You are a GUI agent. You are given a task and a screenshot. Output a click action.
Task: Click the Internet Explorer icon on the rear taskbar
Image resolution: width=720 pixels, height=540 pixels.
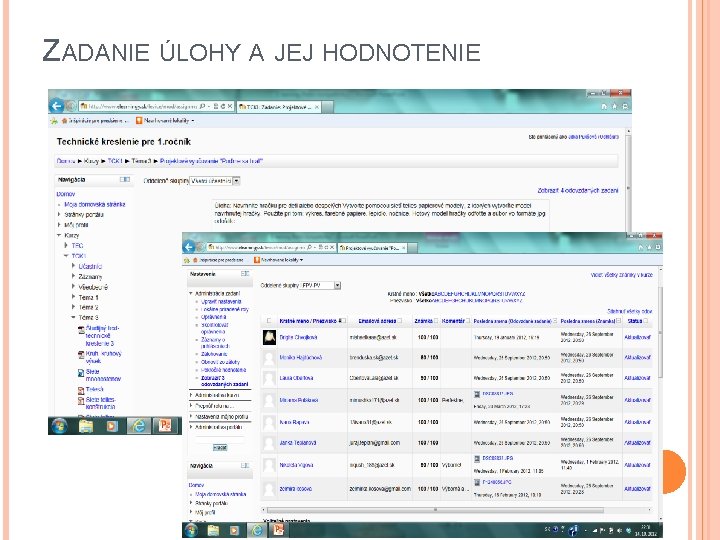tap(138, 426)
